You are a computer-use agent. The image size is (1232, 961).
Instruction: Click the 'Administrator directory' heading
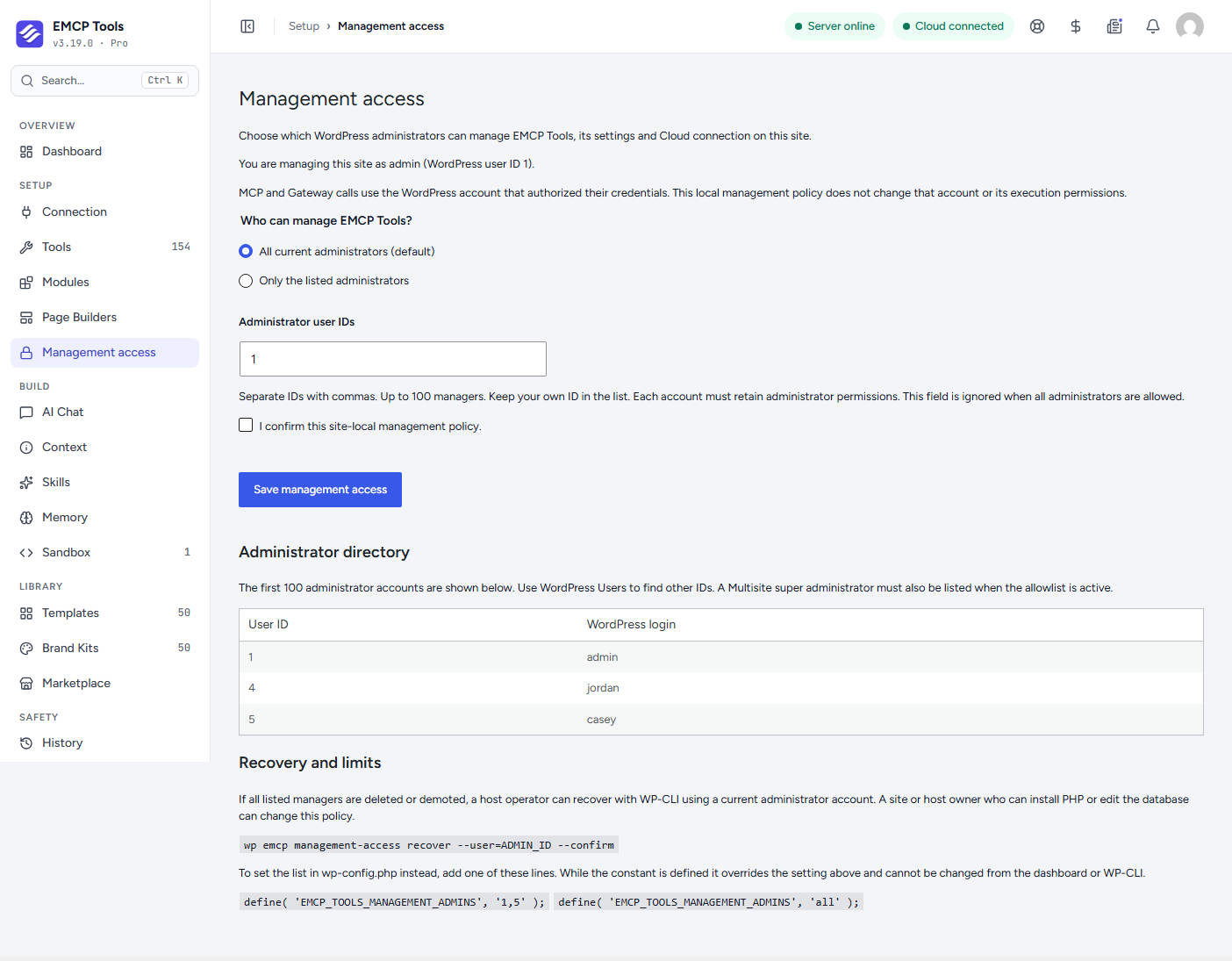coord(324,552)
